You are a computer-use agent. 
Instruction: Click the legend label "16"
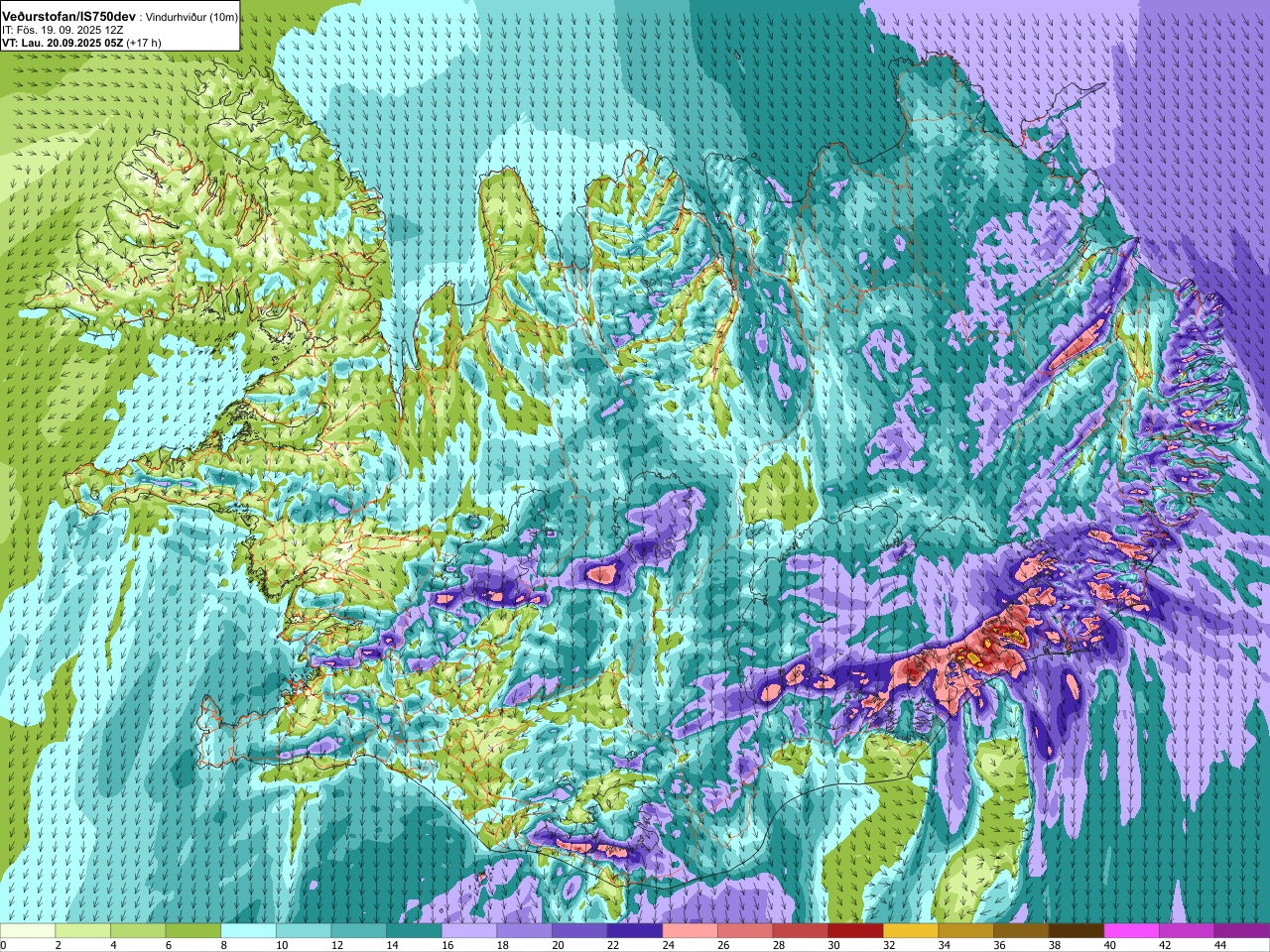point(447,946)
